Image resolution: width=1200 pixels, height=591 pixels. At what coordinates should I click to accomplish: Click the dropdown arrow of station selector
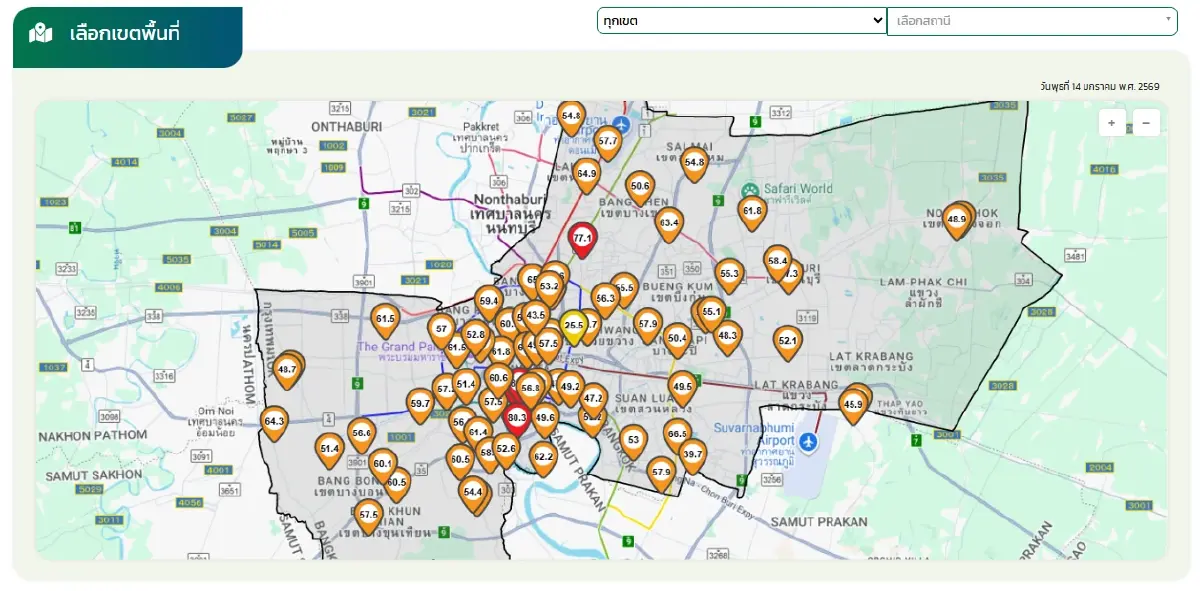1168,20
